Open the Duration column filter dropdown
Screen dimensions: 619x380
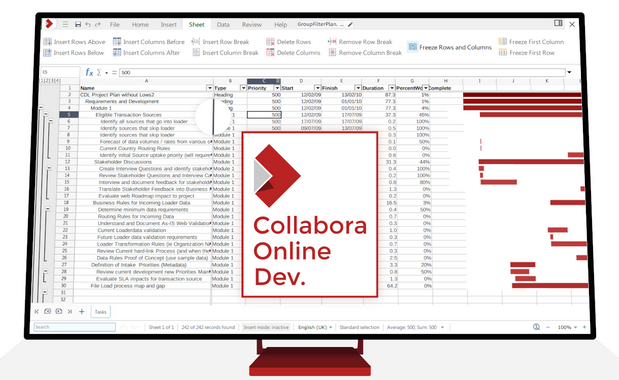point(392,88)
